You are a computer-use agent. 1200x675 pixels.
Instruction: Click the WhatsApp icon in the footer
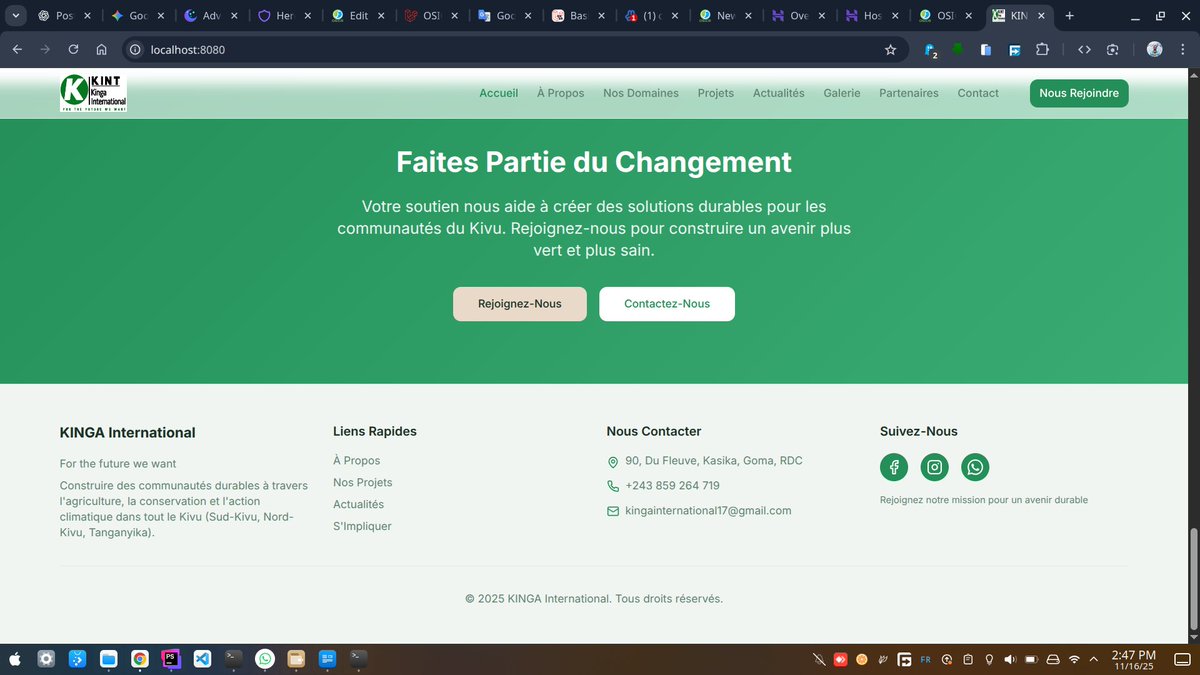[974, 466]
